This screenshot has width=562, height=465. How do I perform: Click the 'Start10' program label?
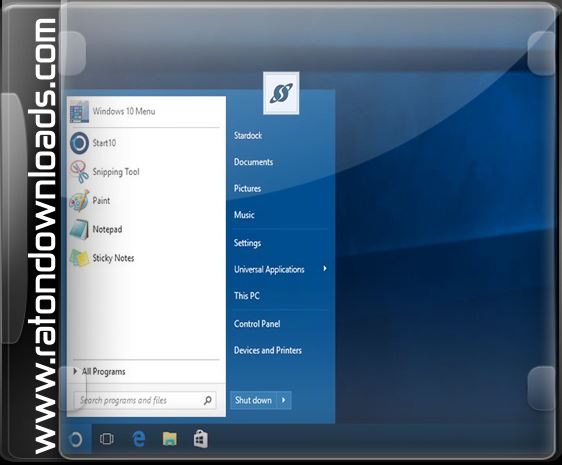pos(104,143)
